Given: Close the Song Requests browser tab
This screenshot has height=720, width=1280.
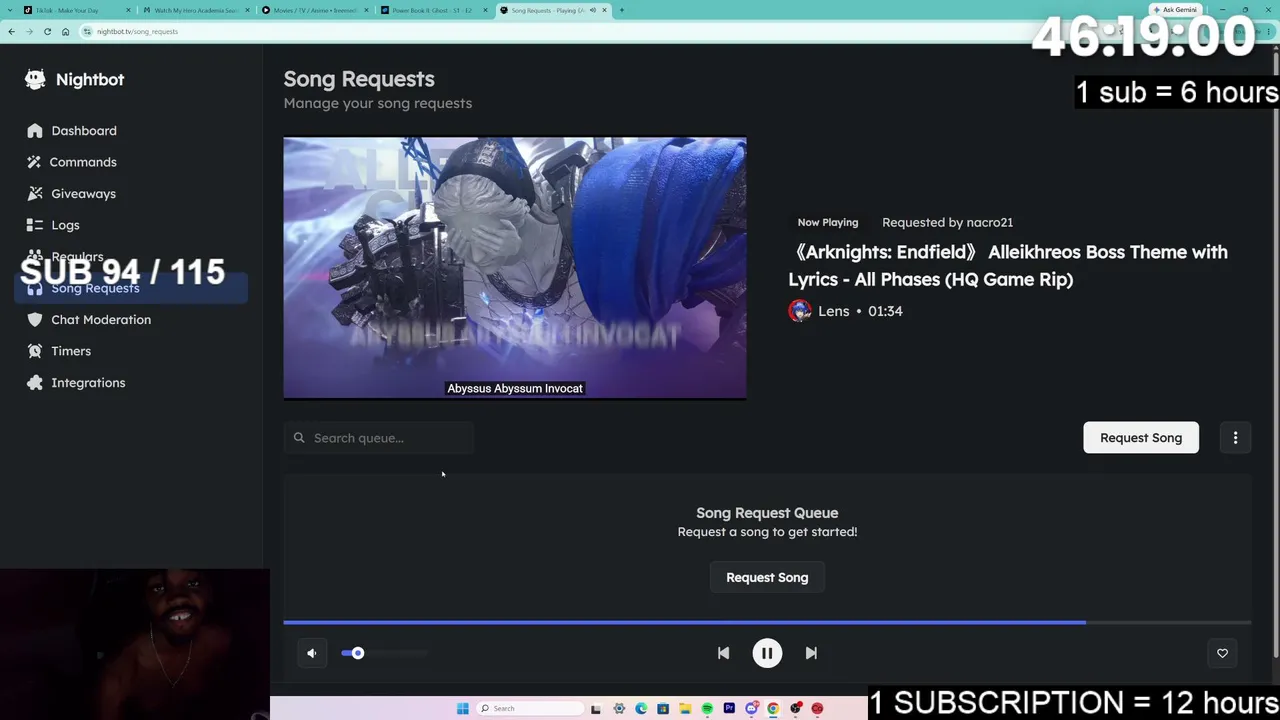Looking at the screenshot, I should click(x=604, y=10).
